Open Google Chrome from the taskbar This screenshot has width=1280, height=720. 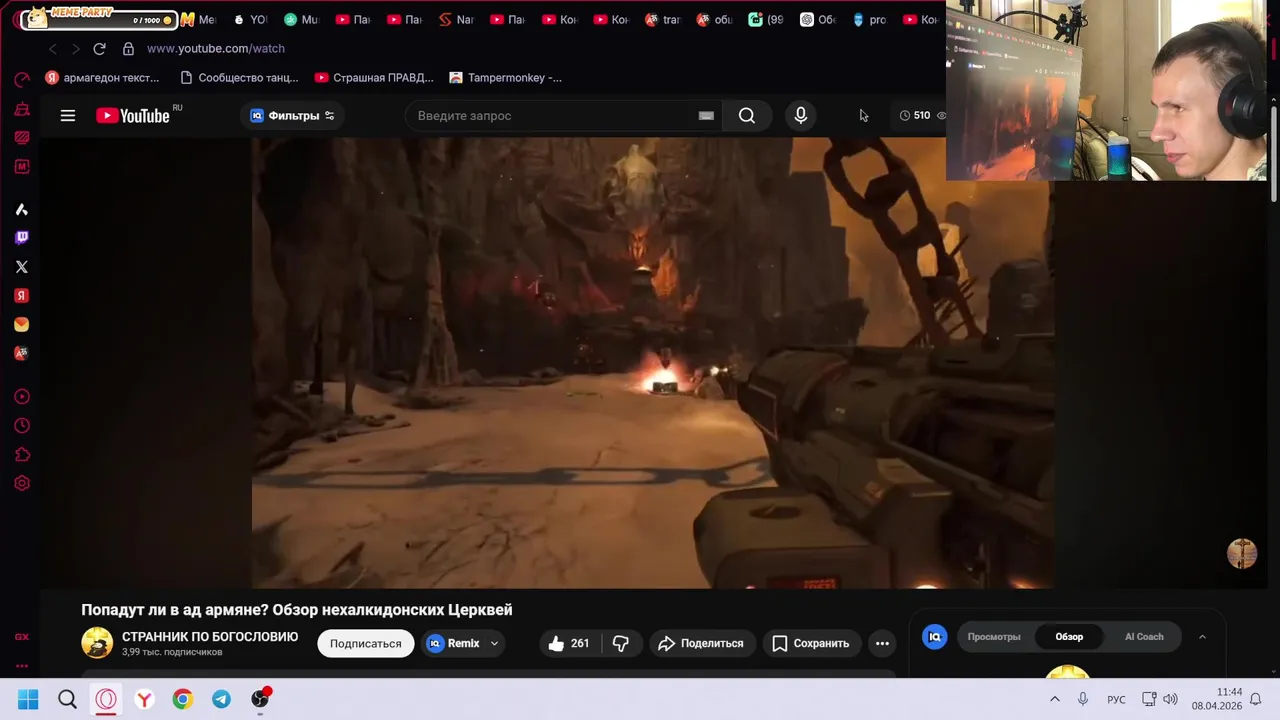[182, 699]
